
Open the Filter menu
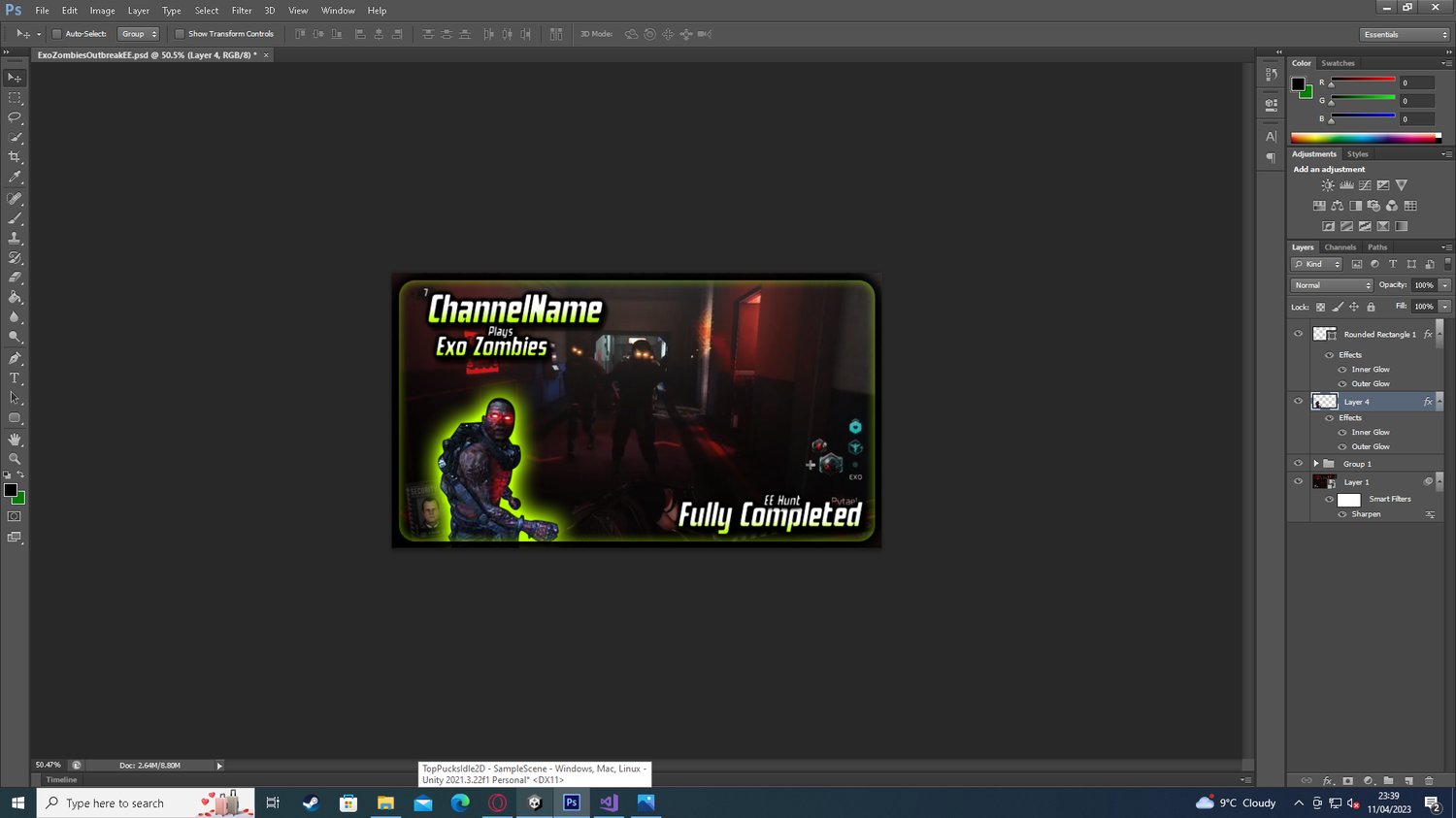(x=242, y=11)
